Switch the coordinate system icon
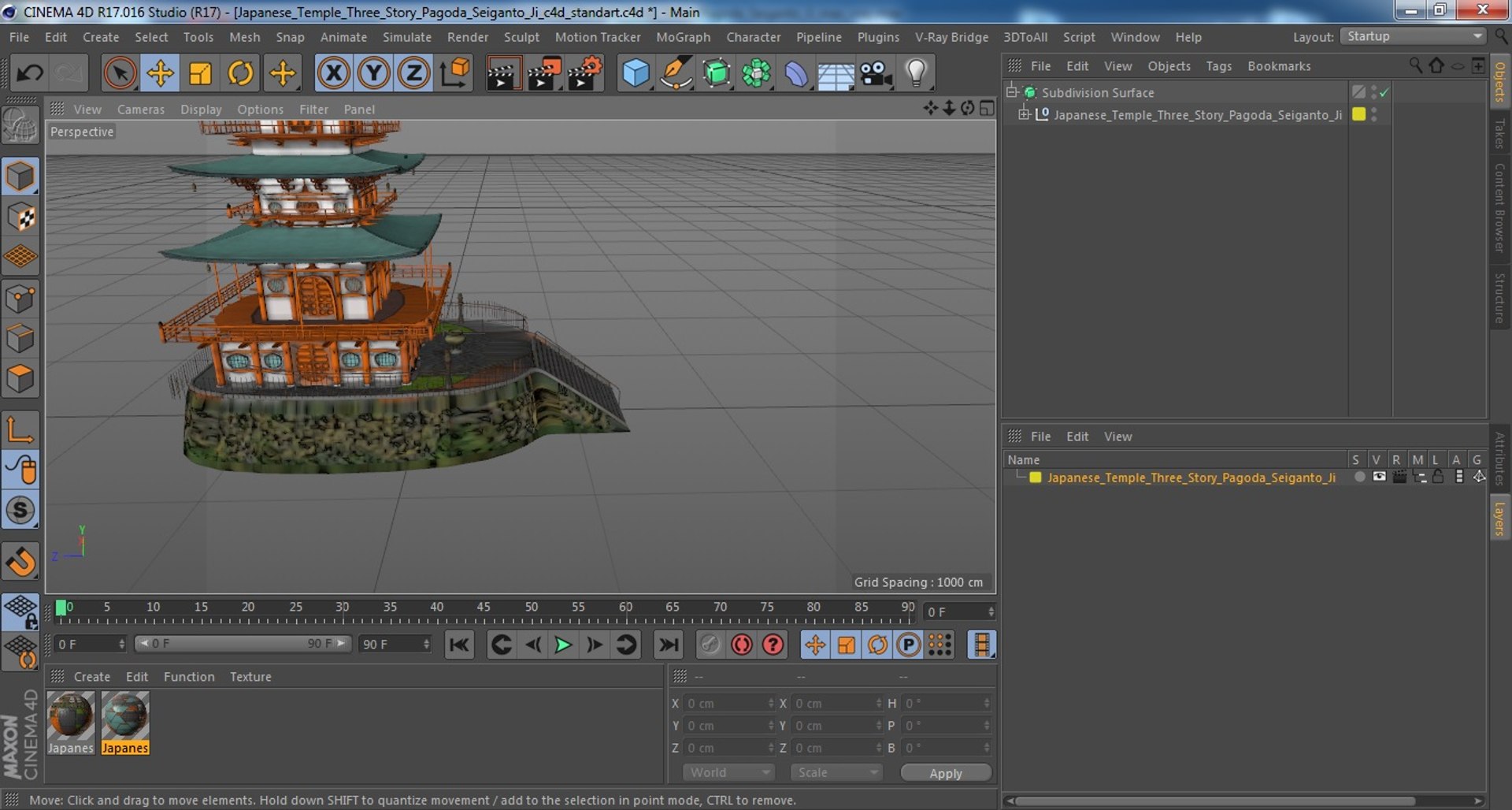 point(454,73)
